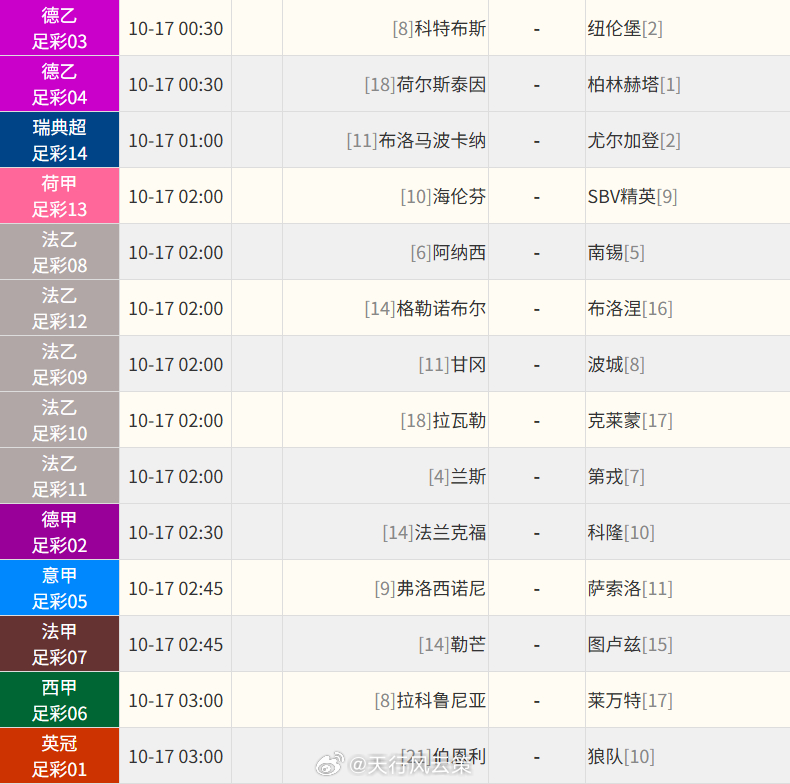790x784 pixels.
Task: Click score dash in 法兰克福 vs 科隆 row
Action: pyautogui.click(x=537, y=534)
